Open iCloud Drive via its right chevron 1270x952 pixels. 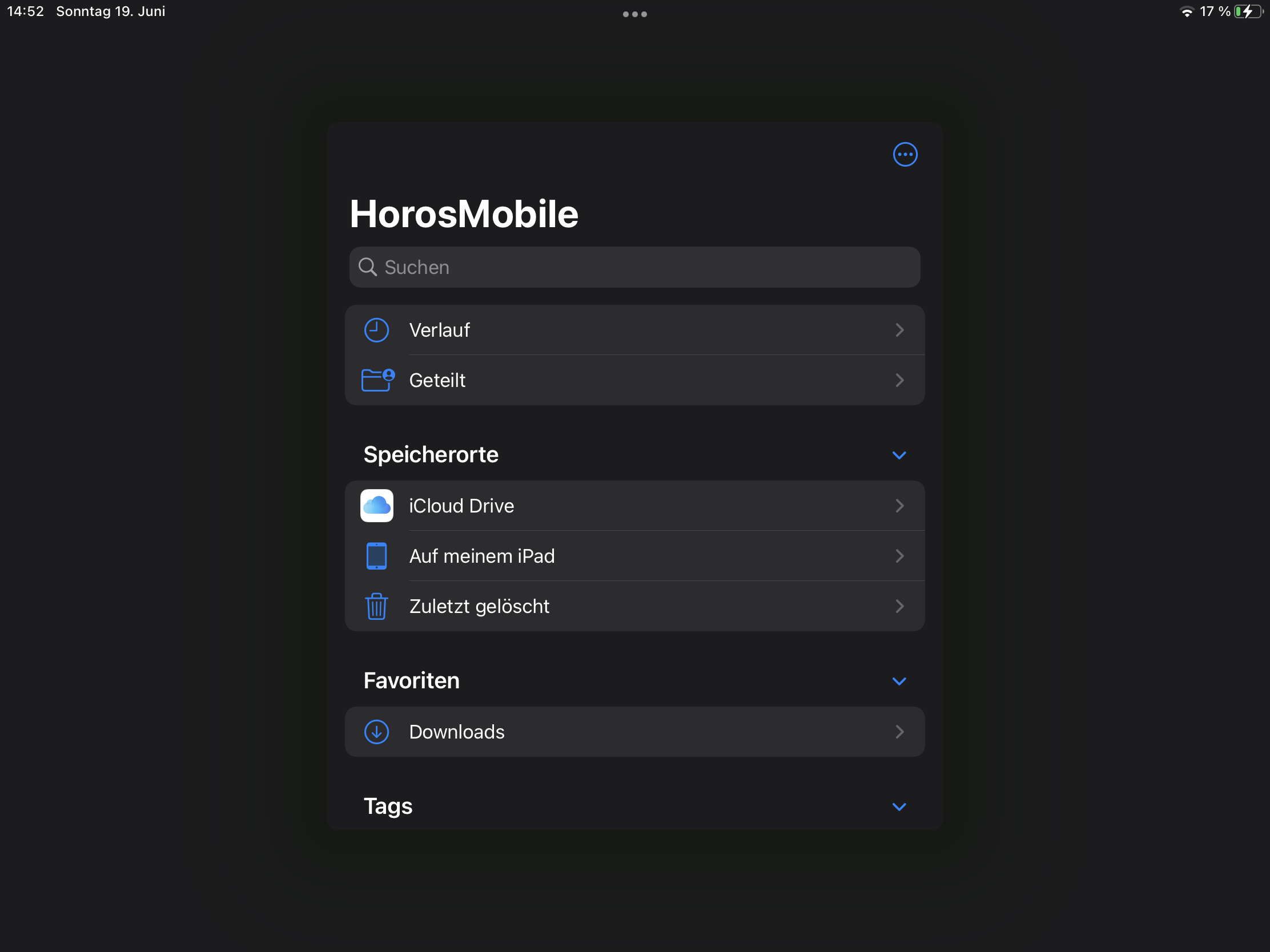point(899,506)
